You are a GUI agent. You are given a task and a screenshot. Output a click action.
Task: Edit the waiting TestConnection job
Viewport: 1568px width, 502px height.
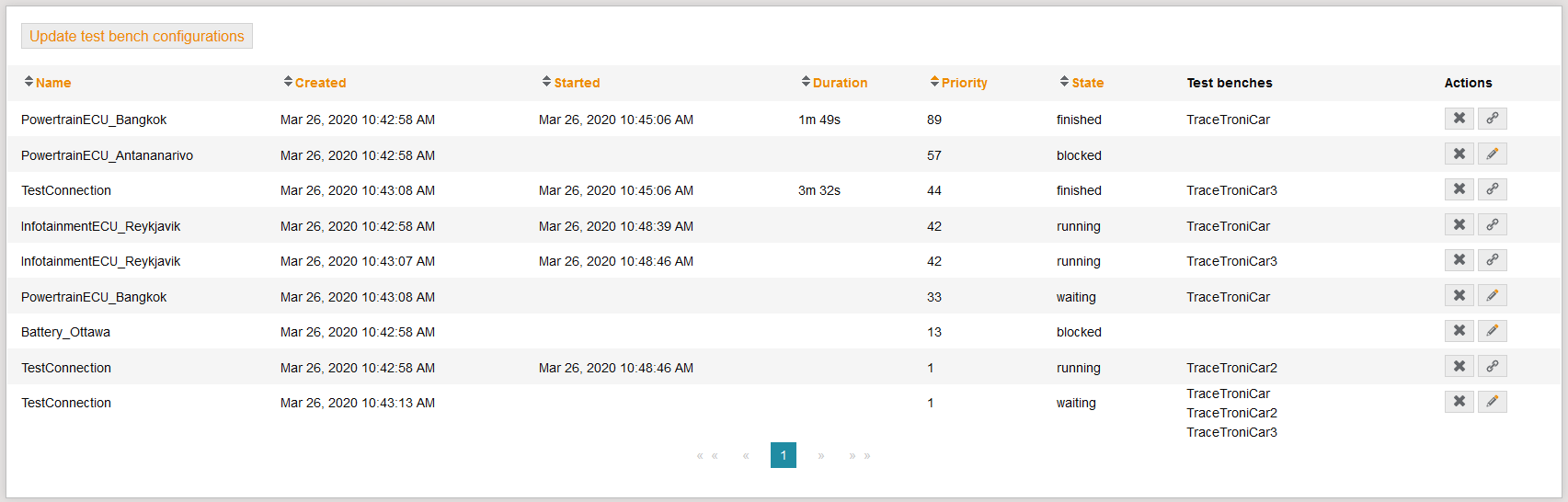point(1492,402)
